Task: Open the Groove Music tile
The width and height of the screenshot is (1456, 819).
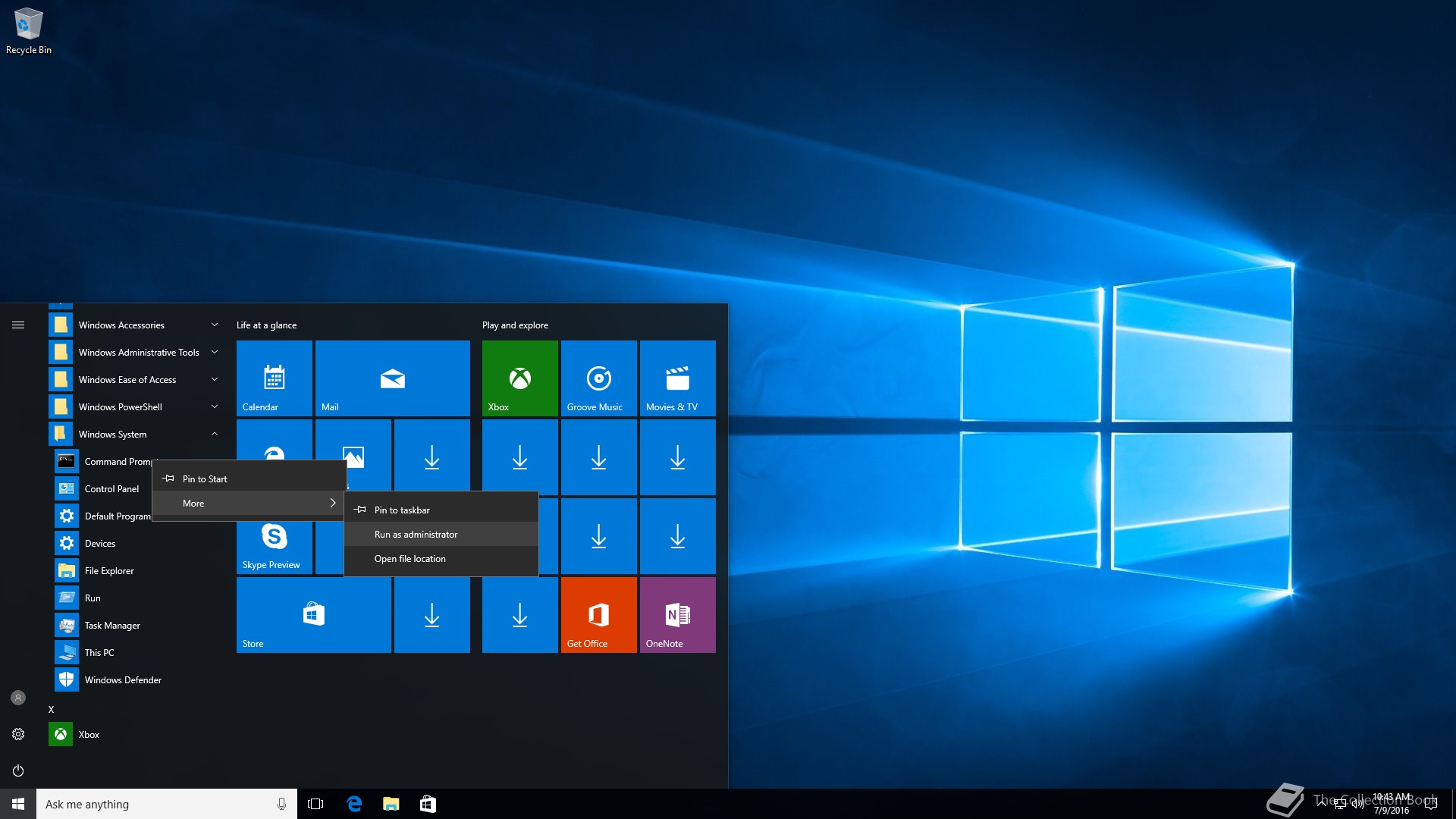Action: click(x=599, y=378)
